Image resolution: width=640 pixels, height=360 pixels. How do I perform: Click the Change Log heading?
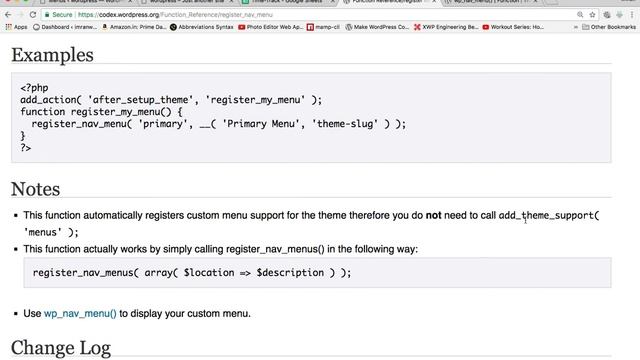point(61,348)
